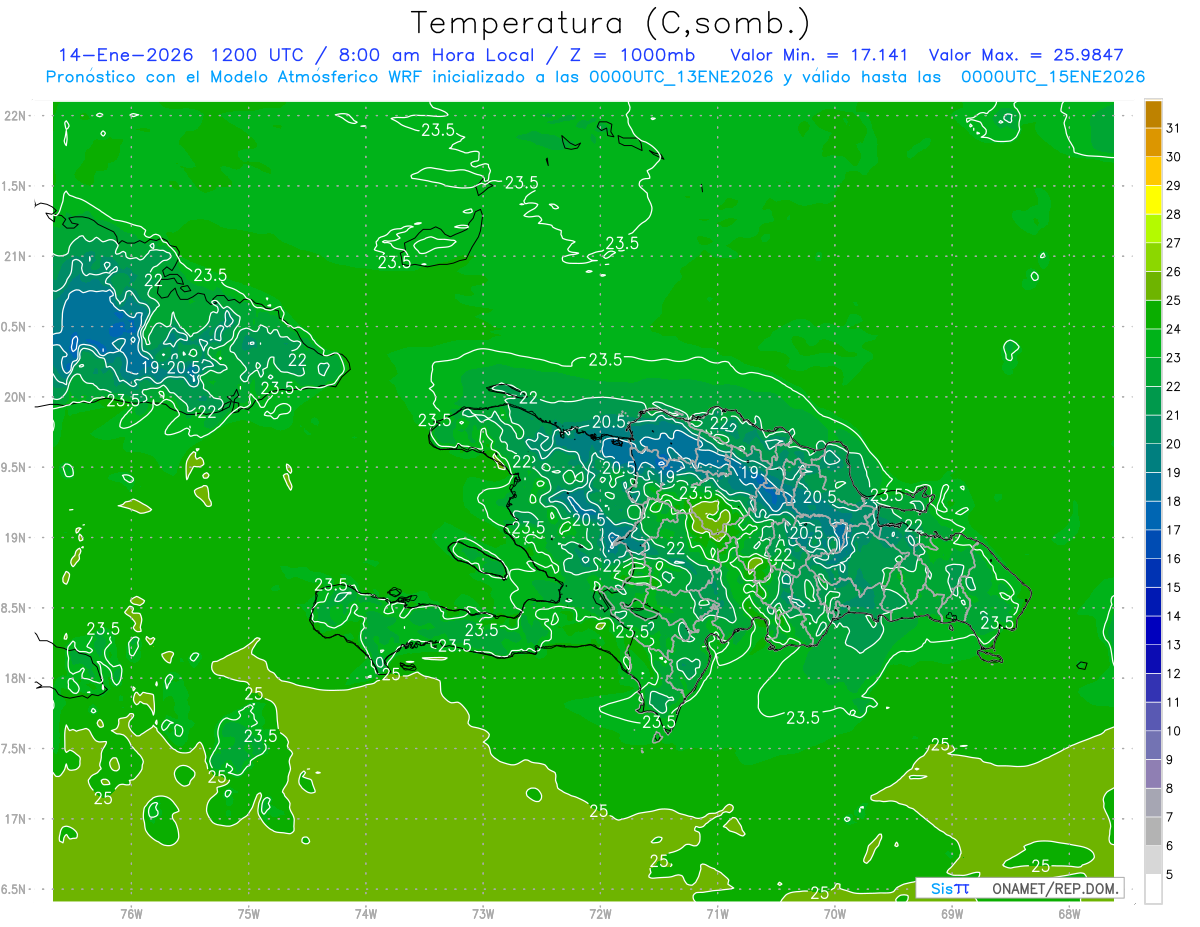Viewport: 1200px width, 927px height.
Task: Click colorbar legend value 9
Action: pos(1170,760)
